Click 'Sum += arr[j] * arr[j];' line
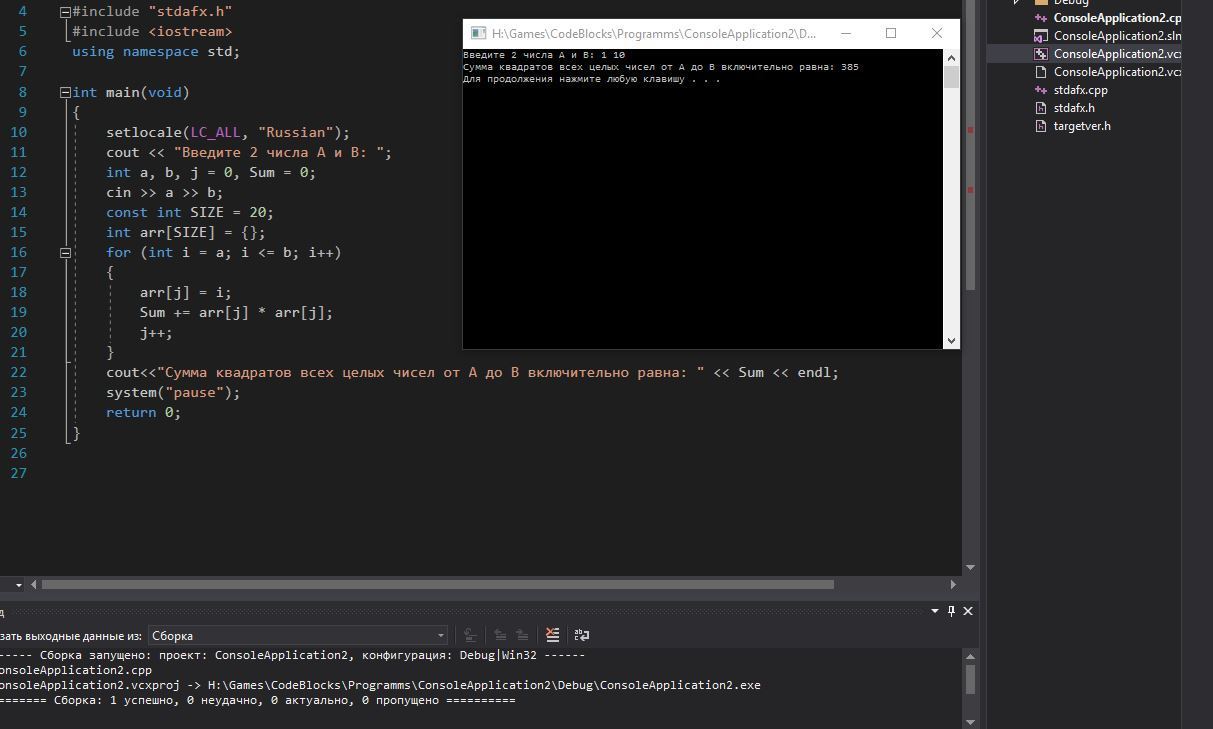The height and width of the screenshot is (729, 1213). tap(236, 312)
